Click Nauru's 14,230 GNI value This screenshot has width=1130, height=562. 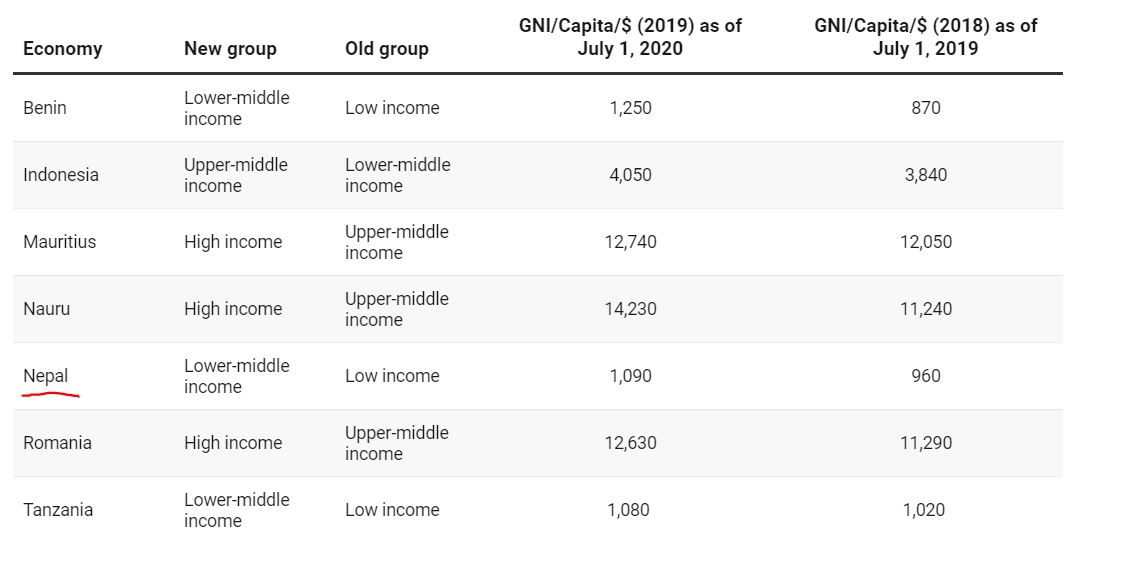click(630, 309)
